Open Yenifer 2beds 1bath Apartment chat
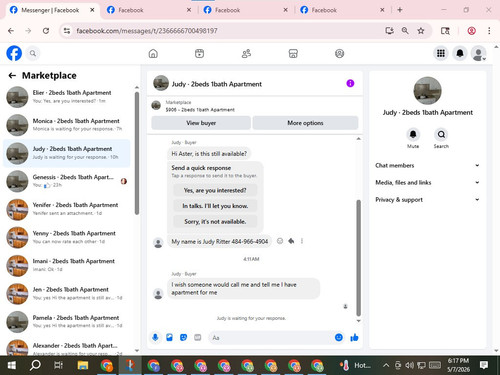Screen dimensions: 500x375 click(67, 209)
